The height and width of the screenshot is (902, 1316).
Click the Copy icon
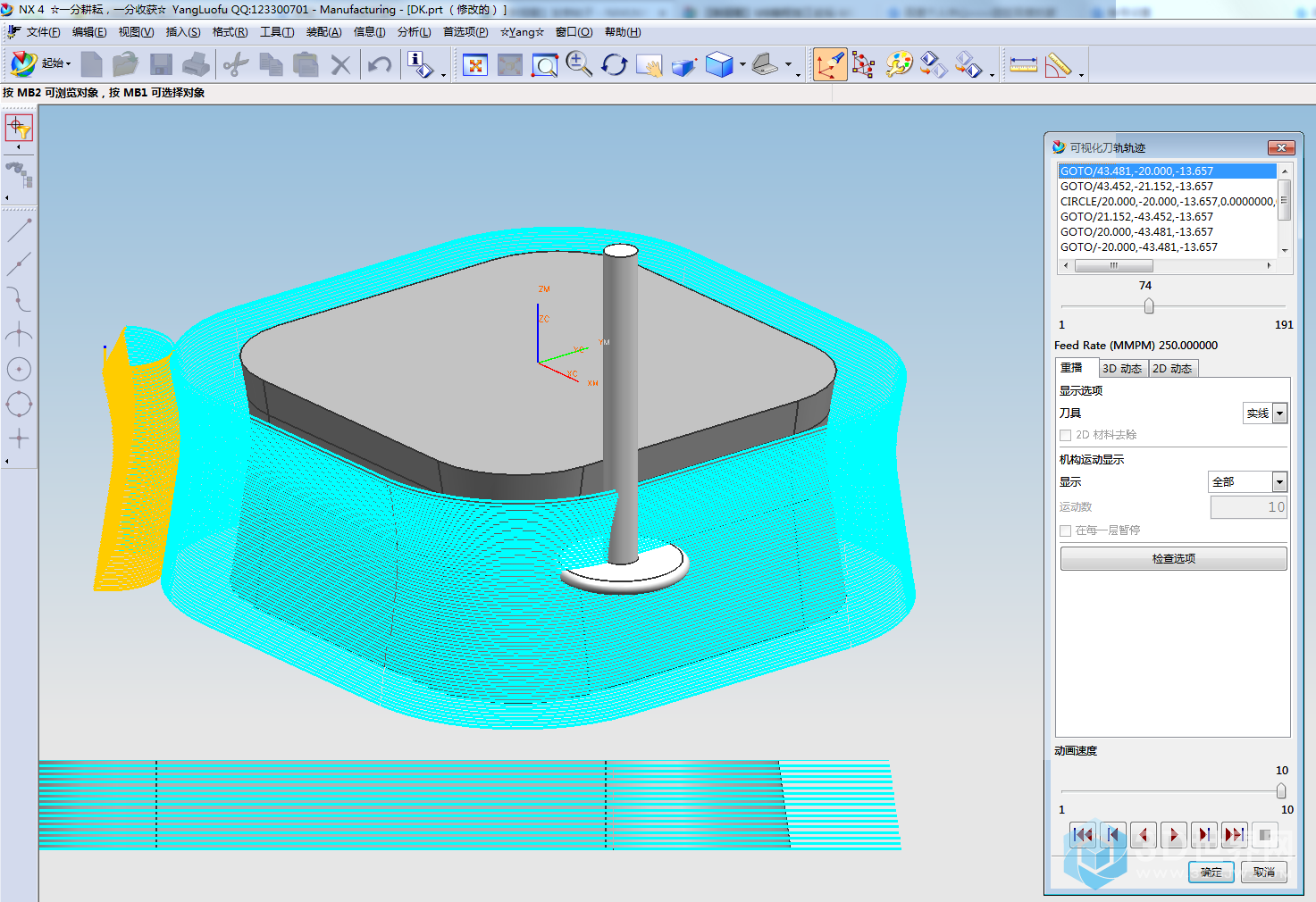click(271, 64)
